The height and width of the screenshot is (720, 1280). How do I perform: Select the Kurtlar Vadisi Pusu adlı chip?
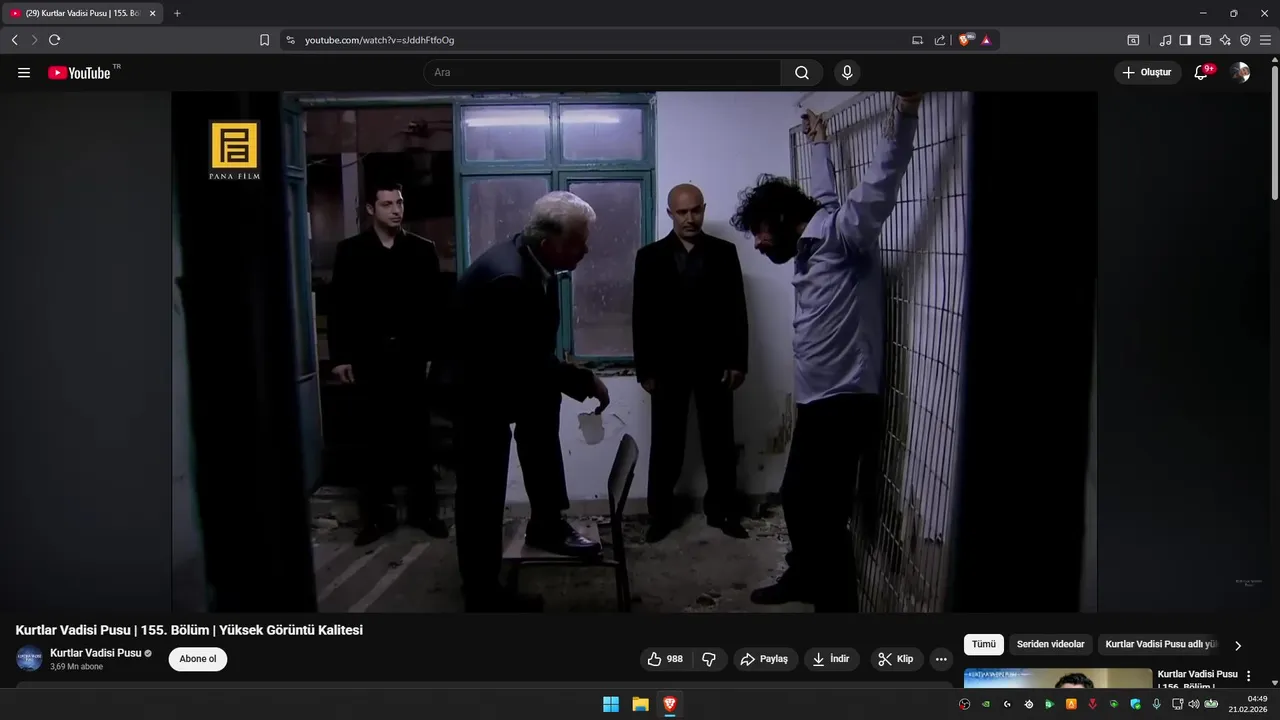click(1160, 645)
